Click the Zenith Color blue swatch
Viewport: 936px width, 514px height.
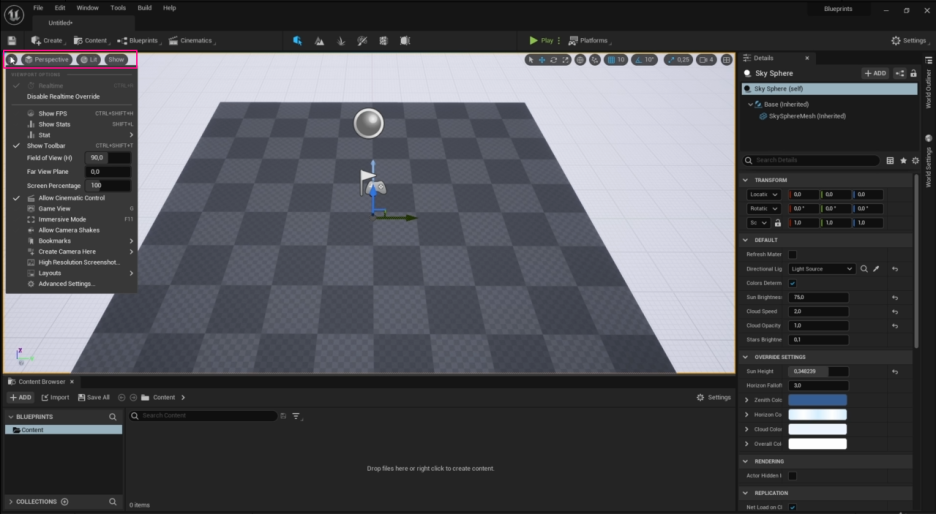tap(817, 400)
